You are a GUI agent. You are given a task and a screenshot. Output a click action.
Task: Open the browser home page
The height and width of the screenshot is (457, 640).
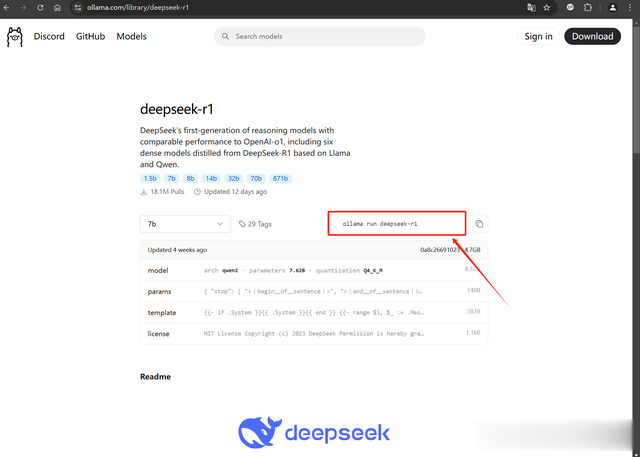click(57, 7)
